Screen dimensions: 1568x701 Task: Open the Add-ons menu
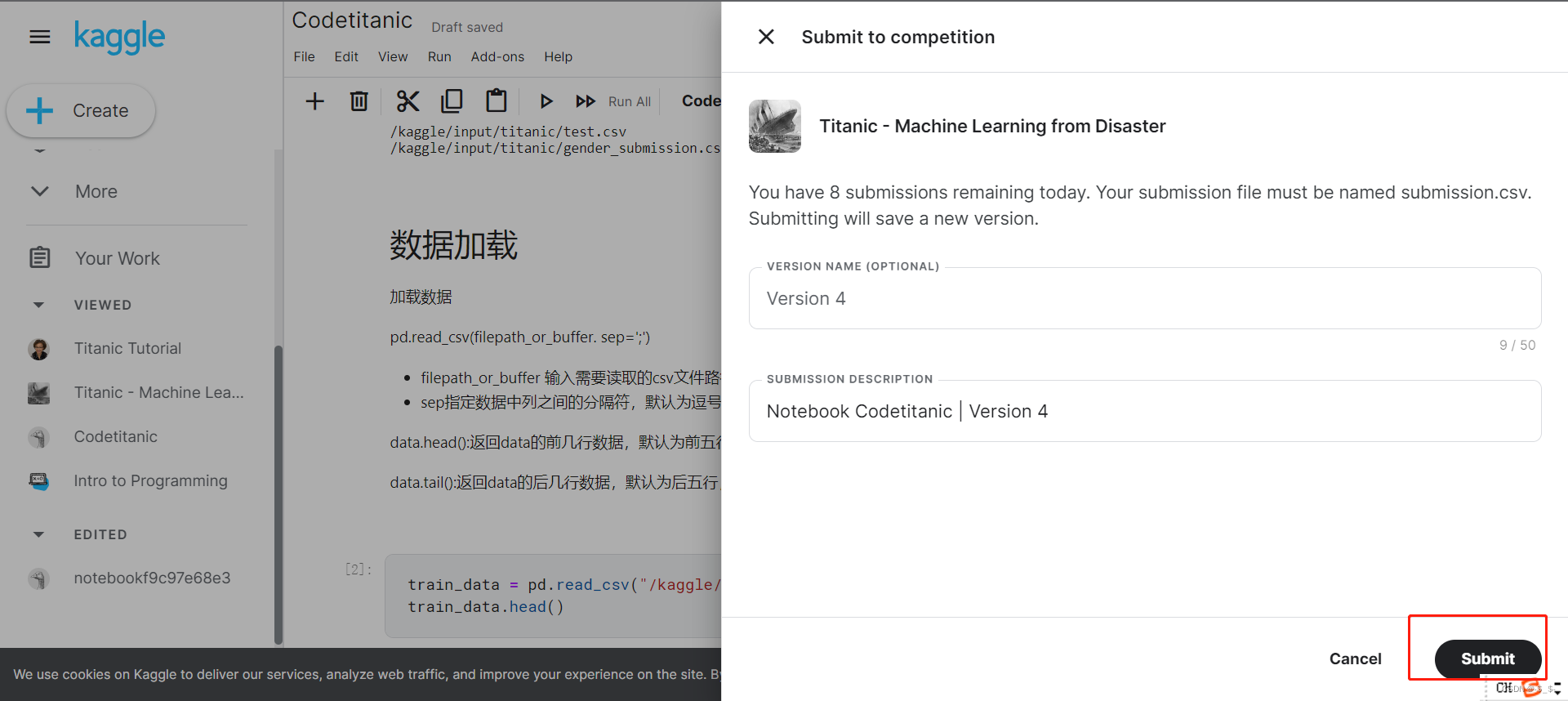[497, 56]
